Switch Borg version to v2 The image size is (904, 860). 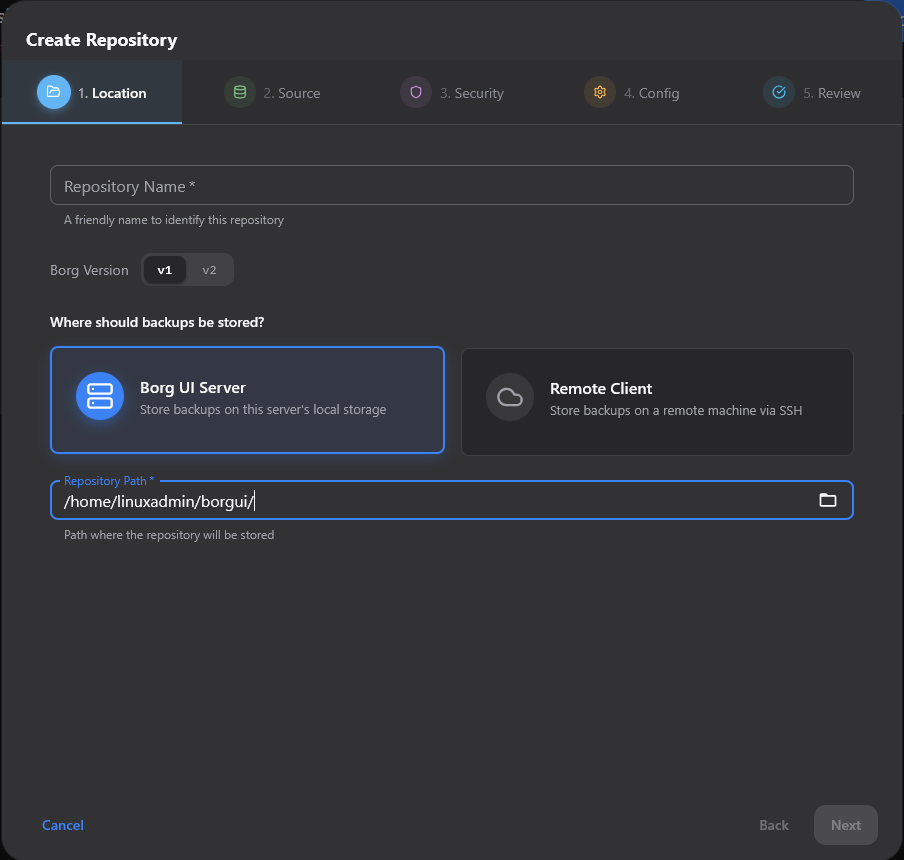point(209,270)
